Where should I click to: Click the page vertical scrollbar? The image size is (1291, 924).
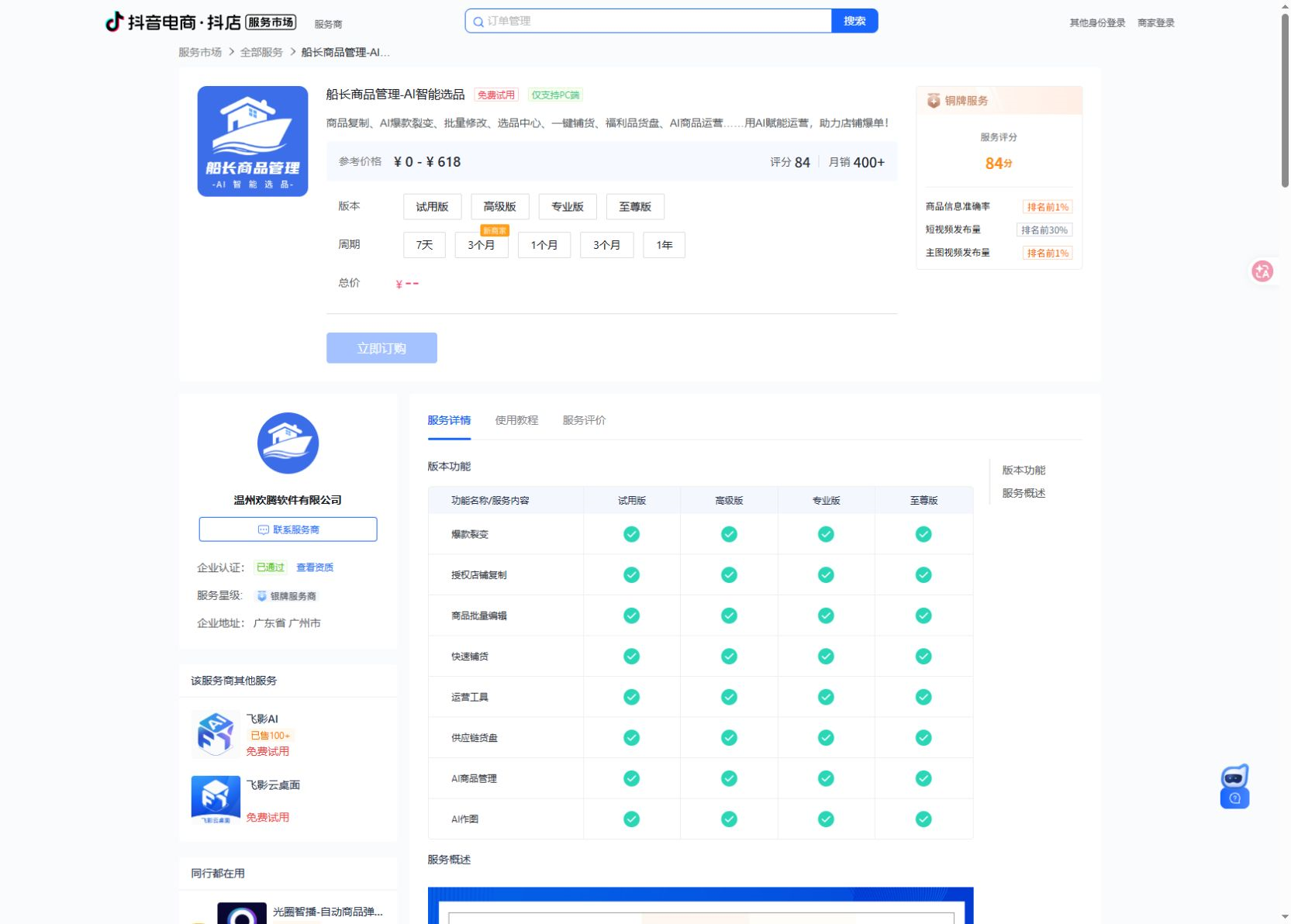pyautogui.click(x=1285, y=101)
